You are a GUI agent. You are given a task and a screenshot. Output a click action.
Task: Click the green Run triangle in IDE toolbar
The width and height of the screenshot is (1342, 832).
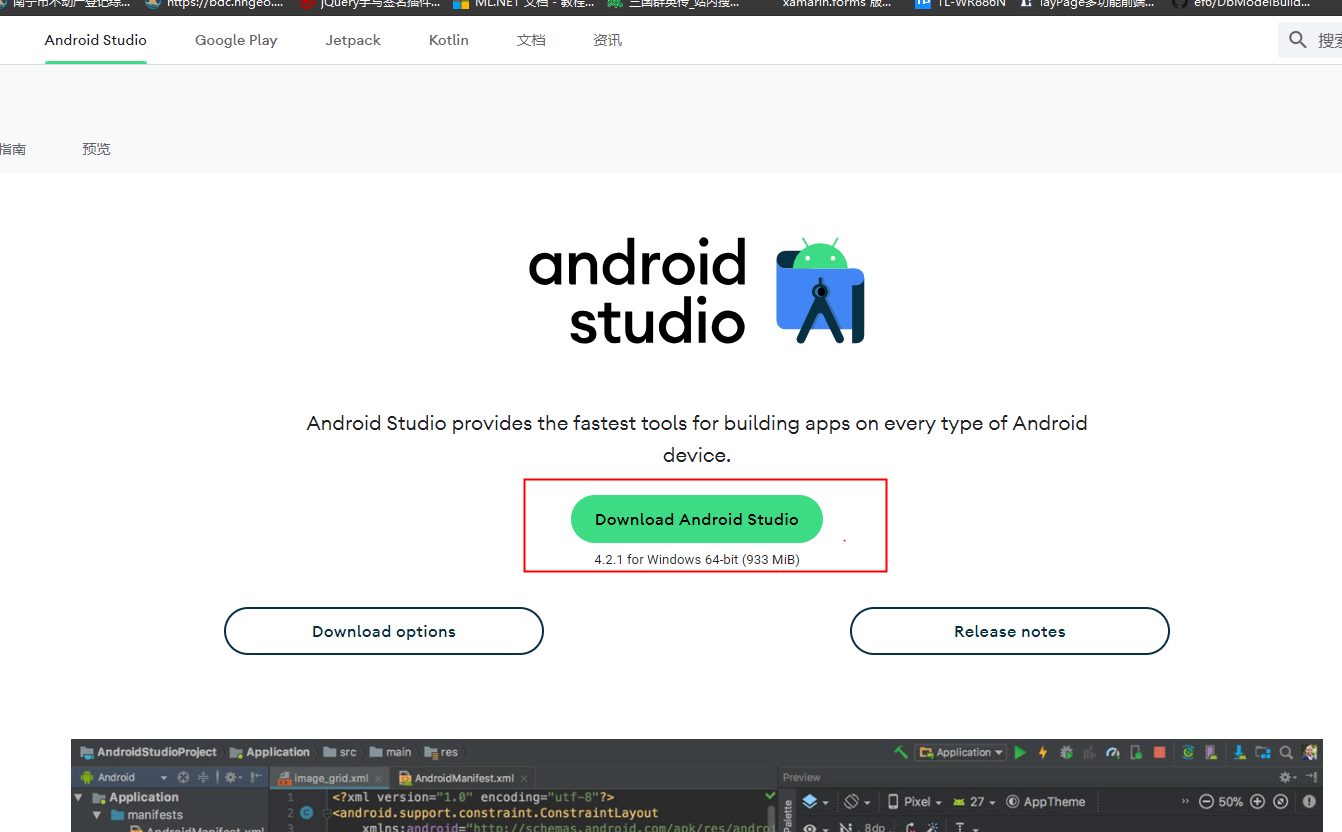point(1020,752)
